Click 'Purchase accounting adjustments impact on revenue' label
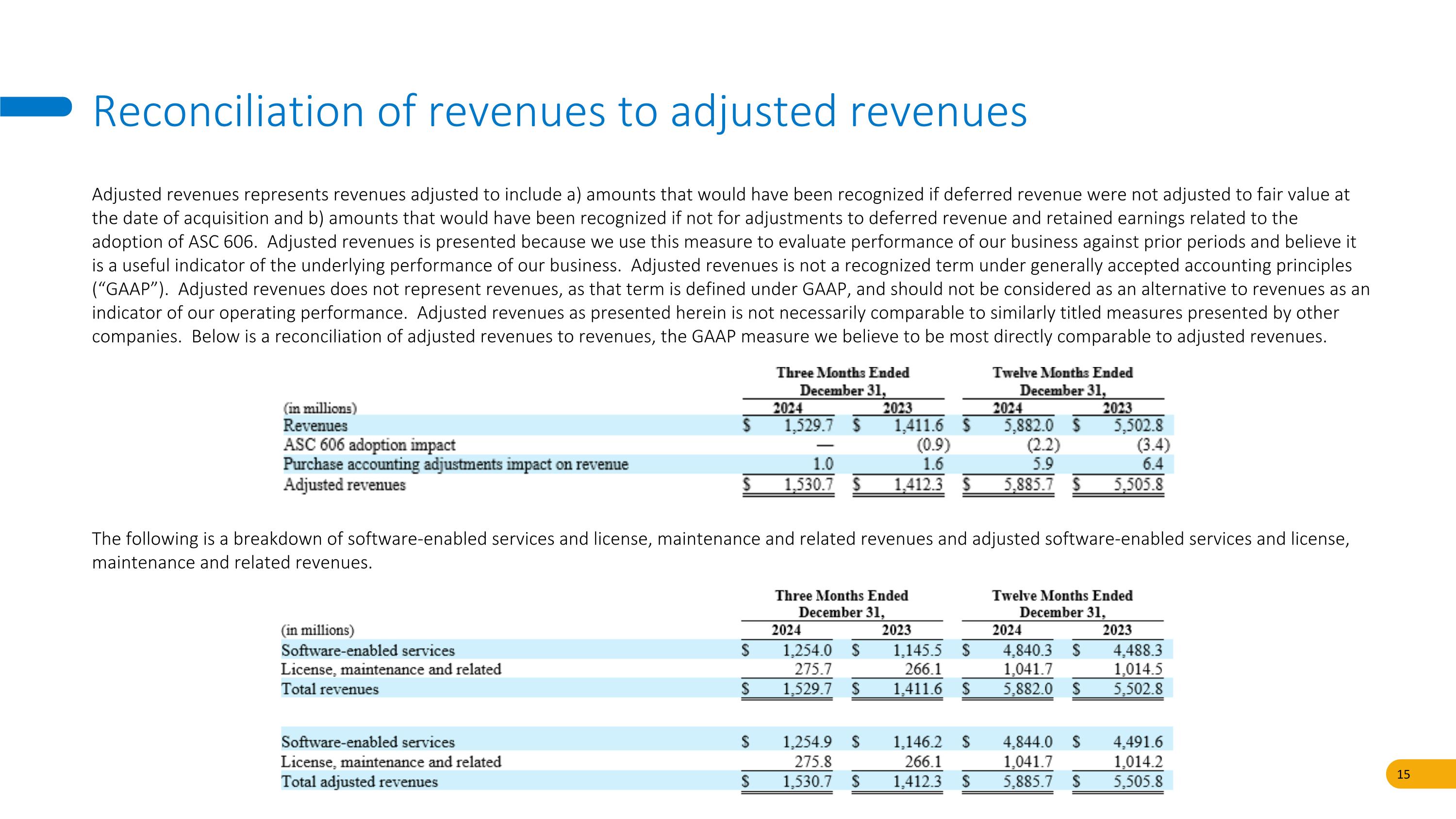1456x819 pixels. (456, 465)
